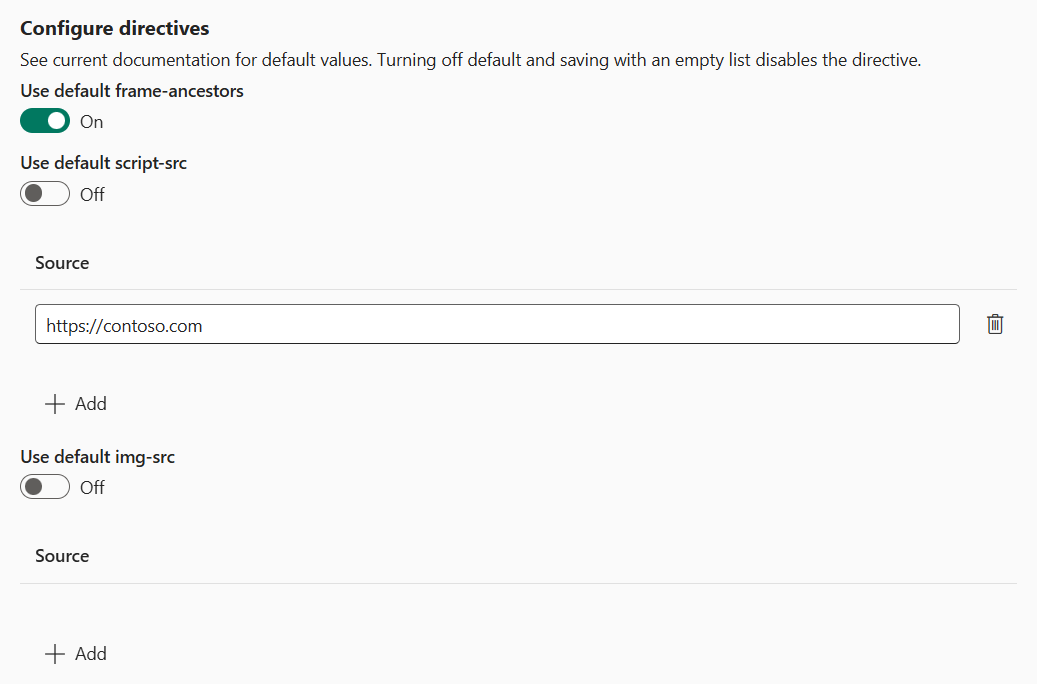
Task: Click Add under the img-src Source section
Action: click(76, 653)
